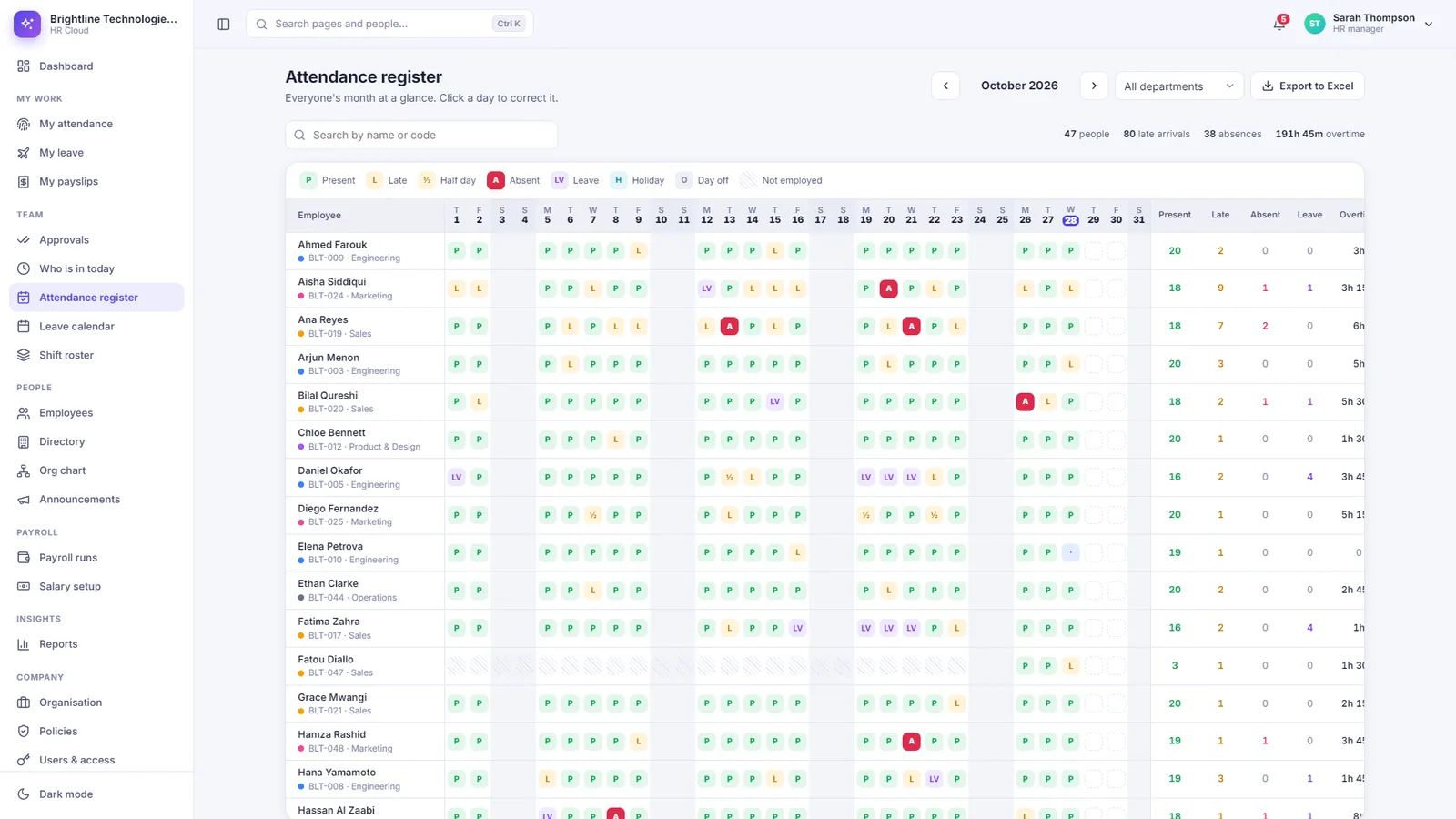Click the Org chart icon
Screen dimensions: 1456x819
tap(24, 470)
